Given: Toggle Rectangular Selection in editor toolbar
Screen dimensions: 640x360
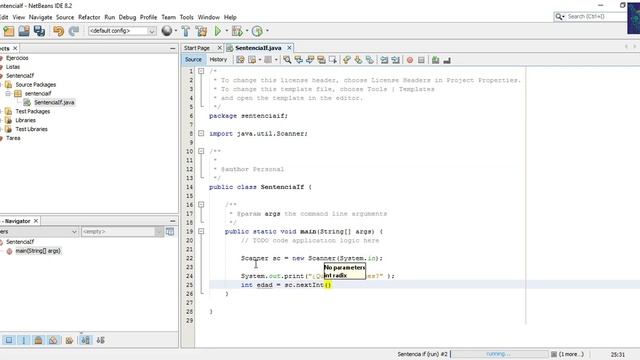Looking at the screenshot, I should (x=333, y=60).
